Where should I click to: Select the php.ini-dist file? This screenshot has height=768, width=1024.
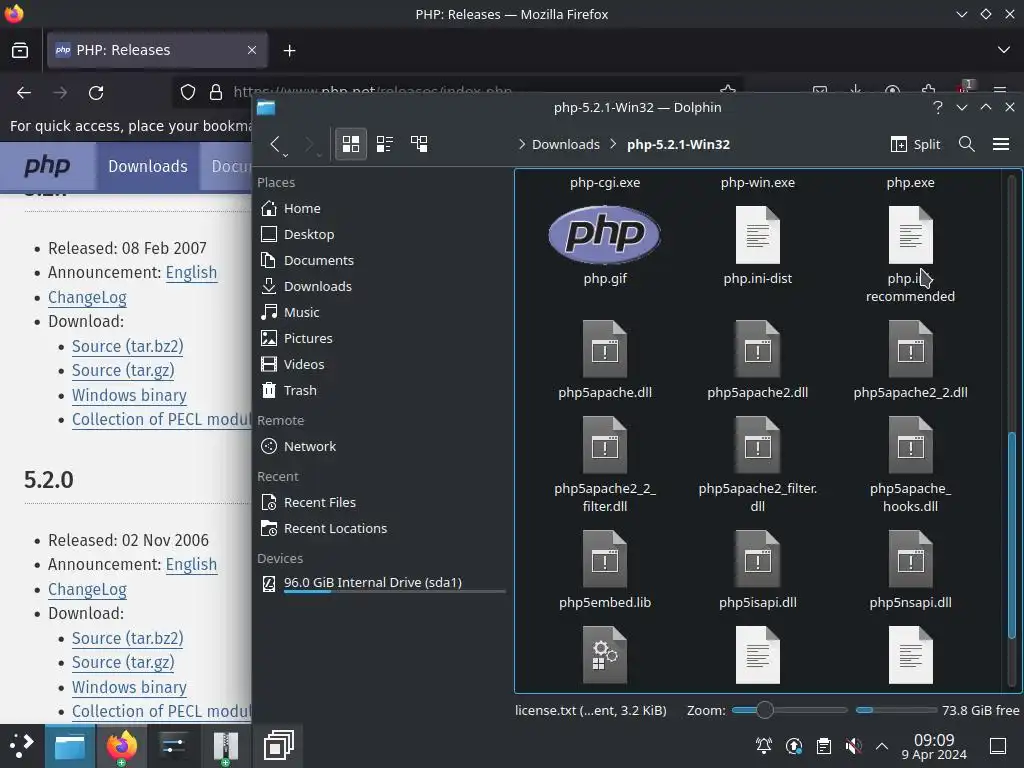758,246
